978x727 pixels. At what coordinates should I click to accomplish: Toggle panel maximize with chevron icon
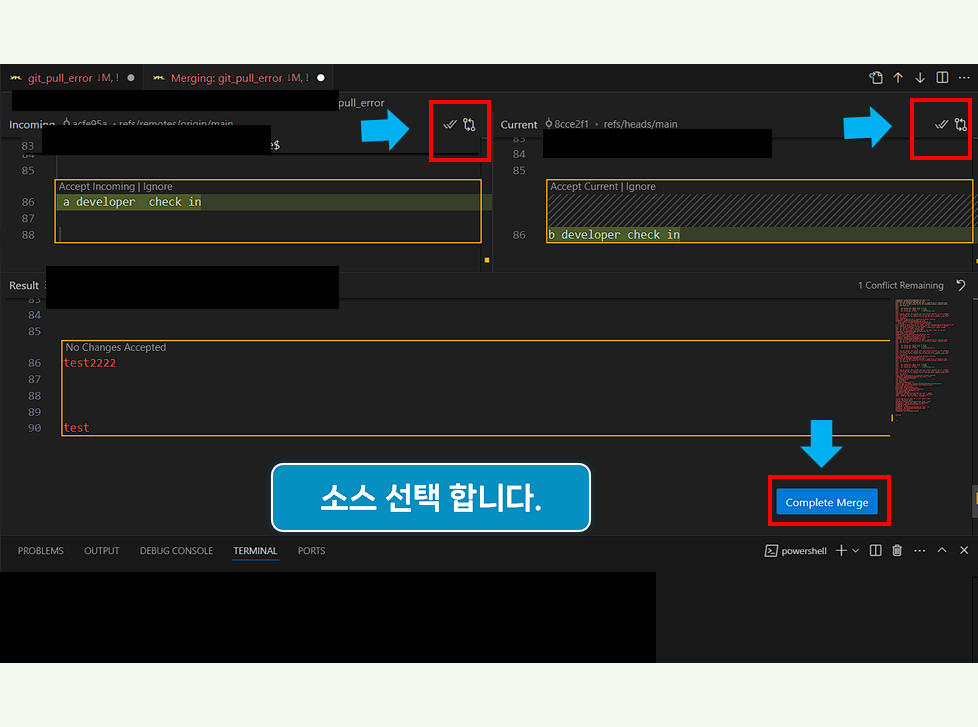941,550
